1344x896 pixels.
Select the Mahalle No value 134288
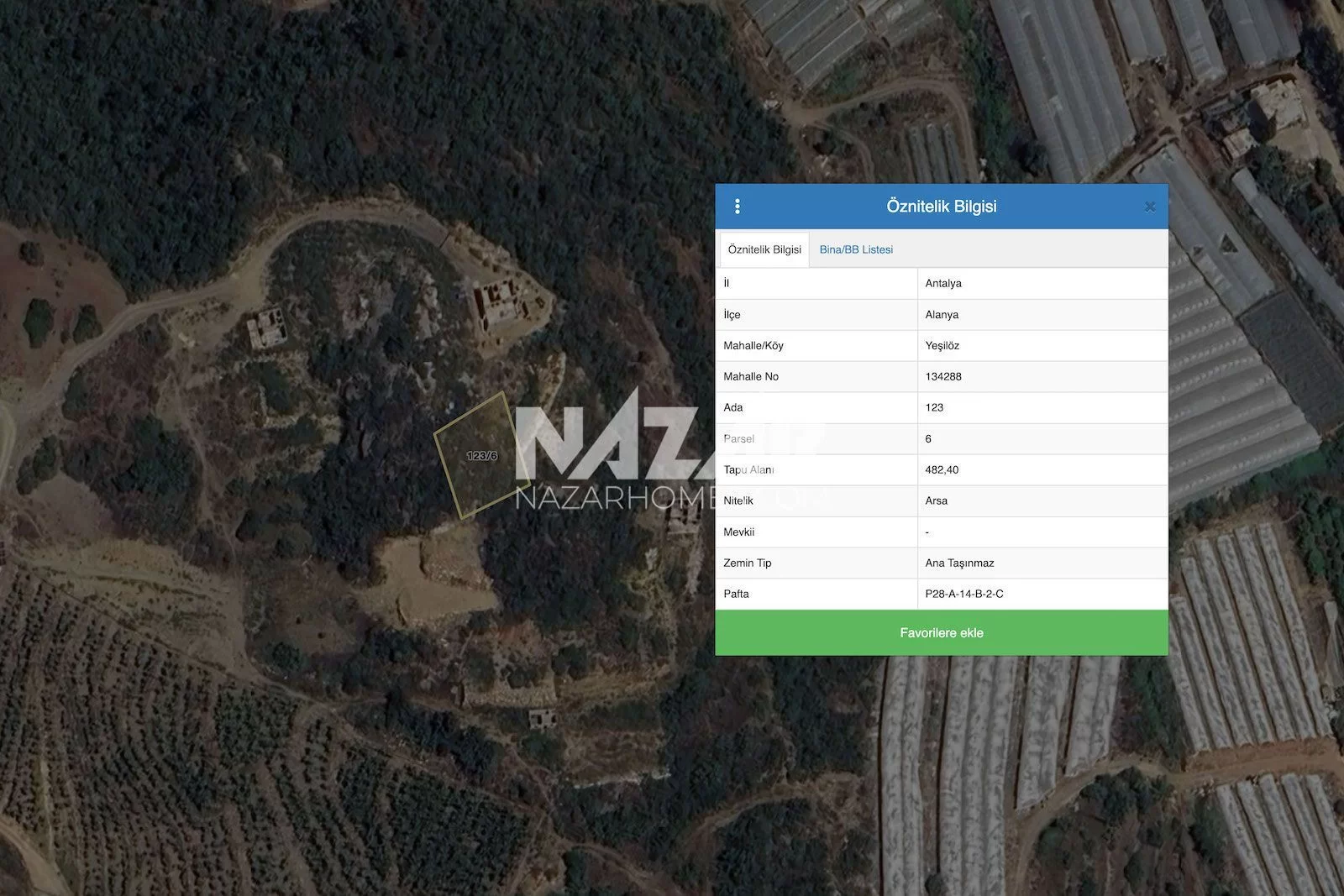[x=943, y=376]
